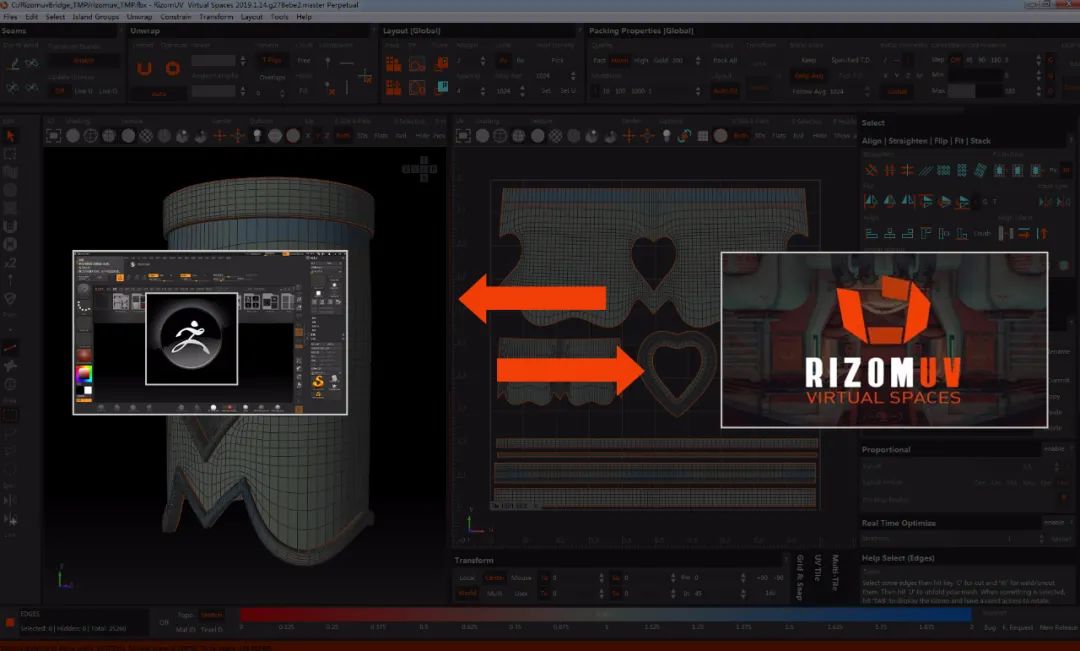
Task: Open the Layout menu
Action: tap(251, 17)
